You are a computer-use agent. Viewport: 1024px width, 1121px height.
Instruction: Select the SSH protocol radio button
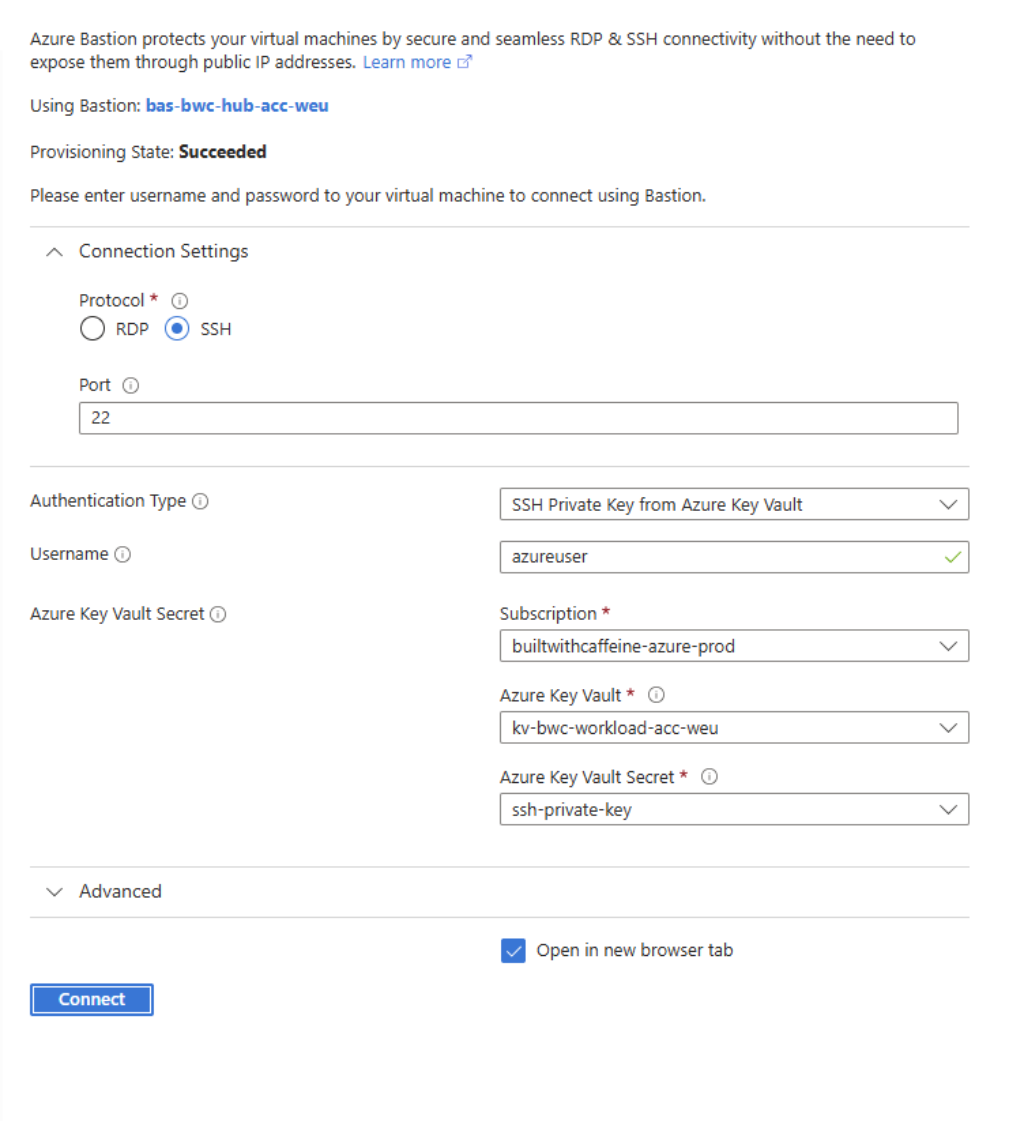click(x=175, y=328)
